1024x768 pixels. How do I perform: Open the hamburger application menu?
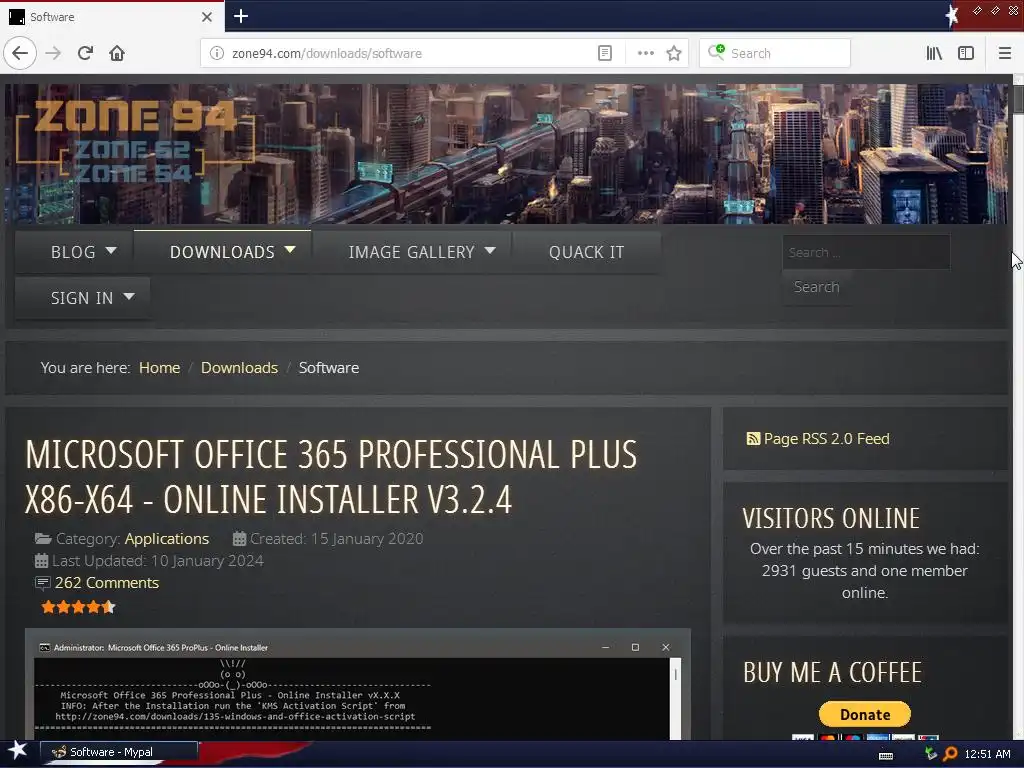click(1004, 53)
